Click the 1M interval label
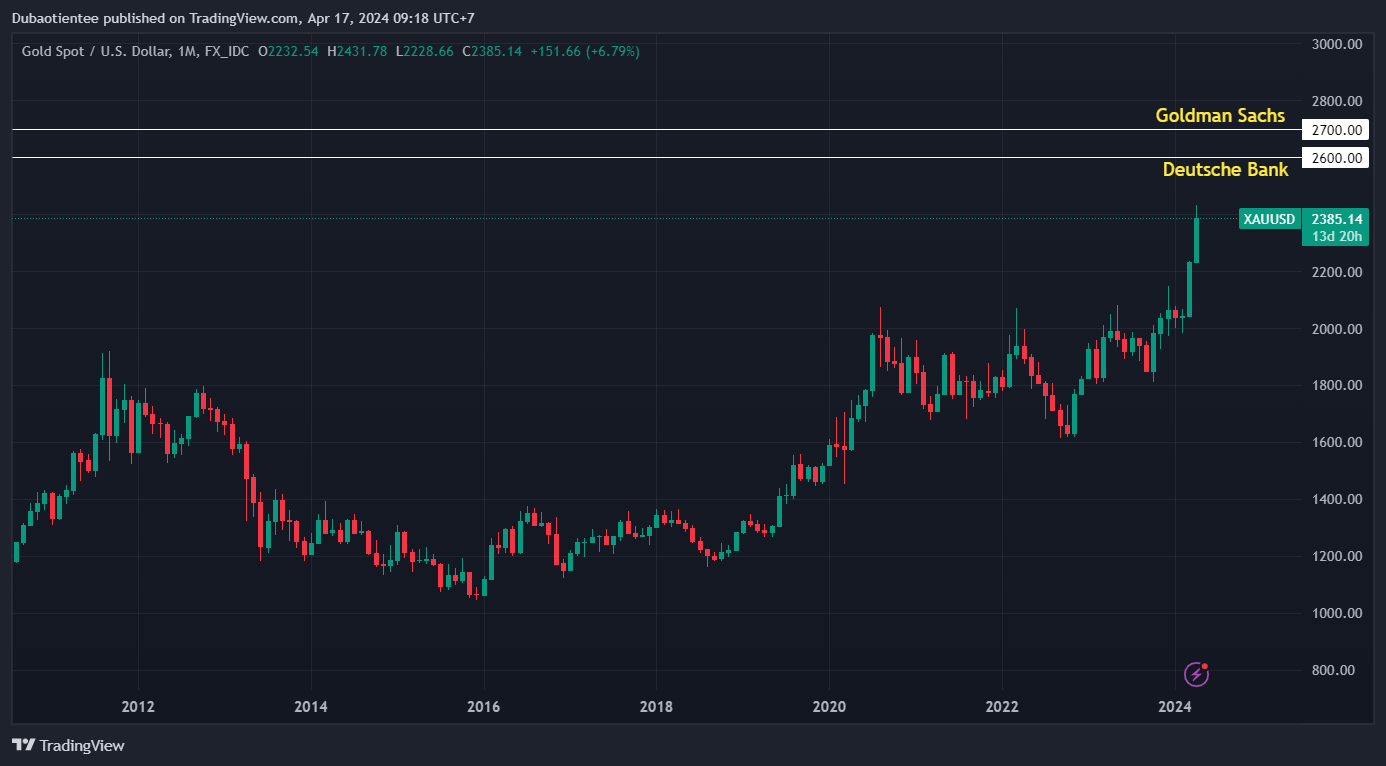Screen dimensions: 1386x766 click(187, 51)
